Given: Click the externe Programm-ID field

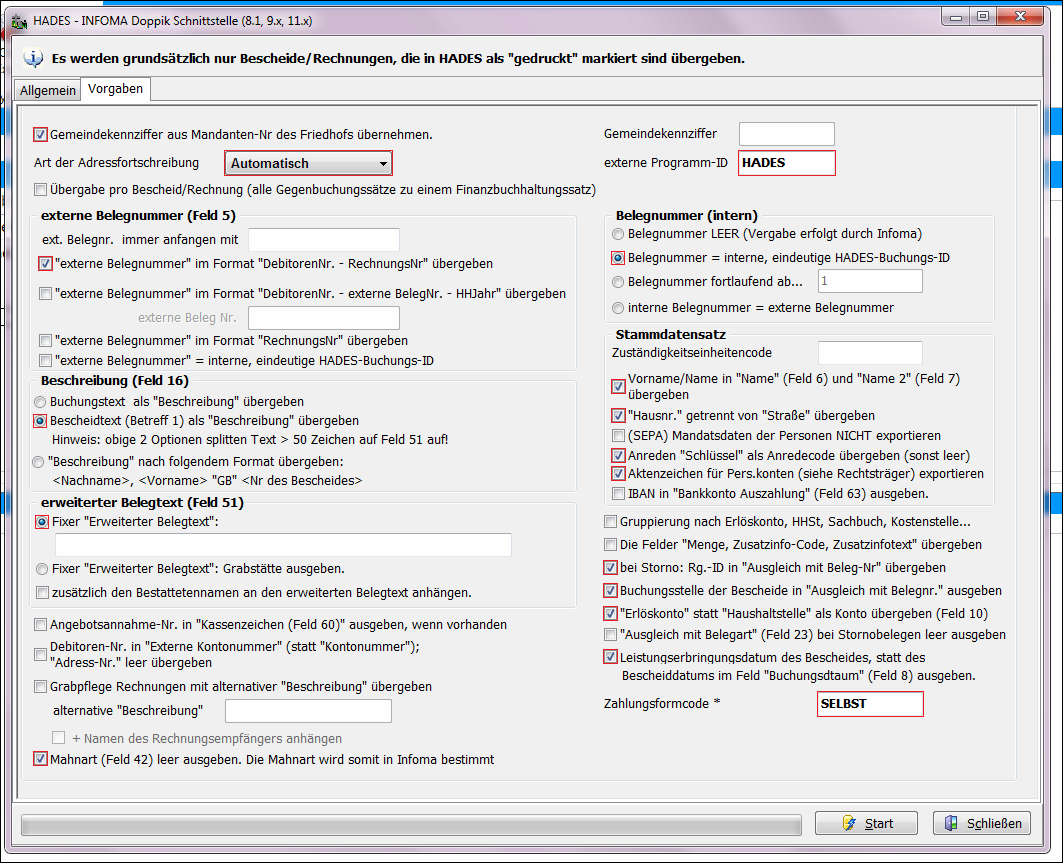Looking at the screenshot, I should pyautogui.click(x=786, y=163).
